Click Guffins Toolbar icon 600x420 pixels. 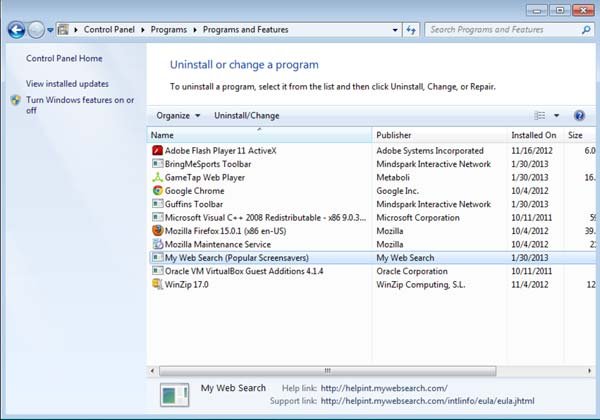click(x=157, y=204)
